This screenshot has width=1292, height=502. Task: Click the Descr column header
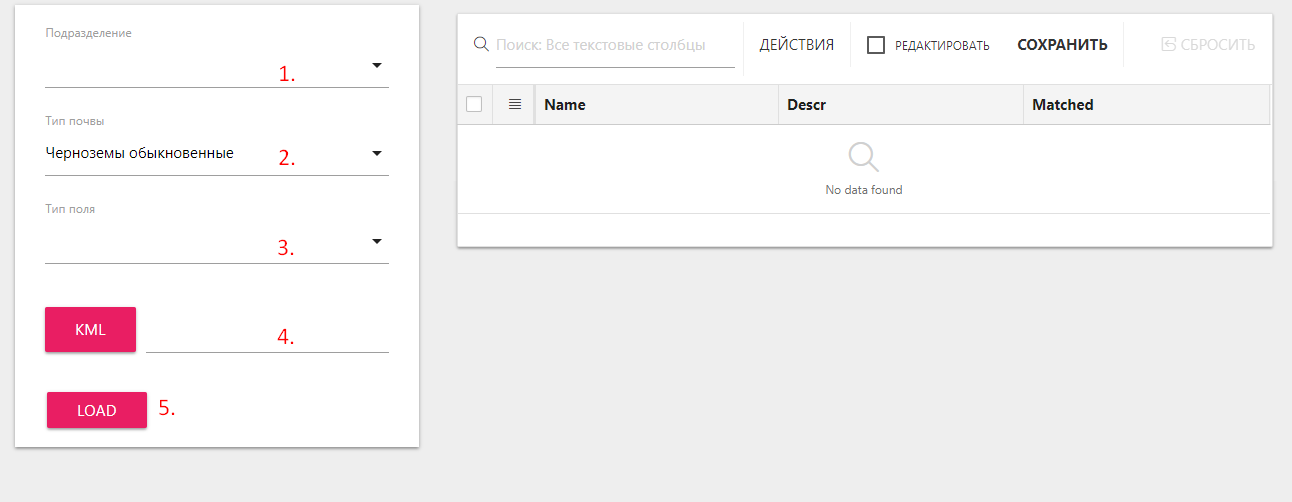(806, 105)
